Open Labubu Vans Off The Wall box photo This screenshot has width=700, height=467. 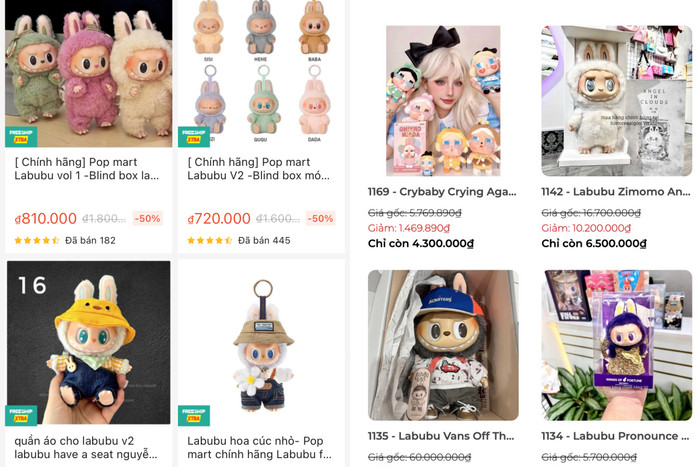click(x=443, y=345)
